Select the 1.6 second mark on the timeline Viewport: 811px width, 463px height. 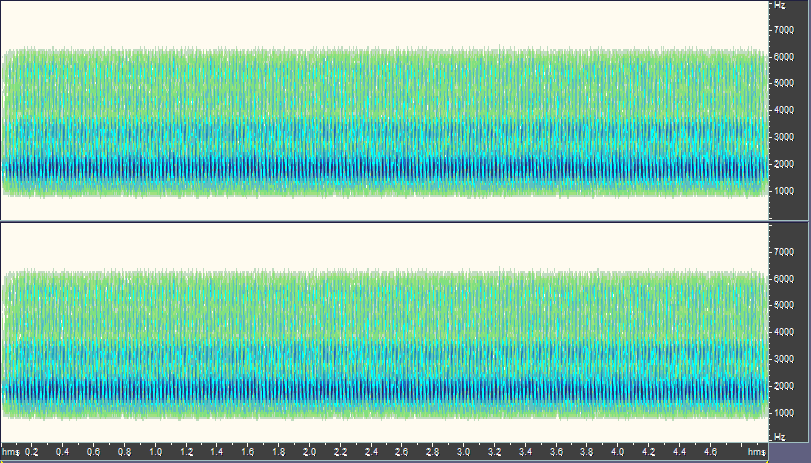pyautogui.click(x=248, y=452)
